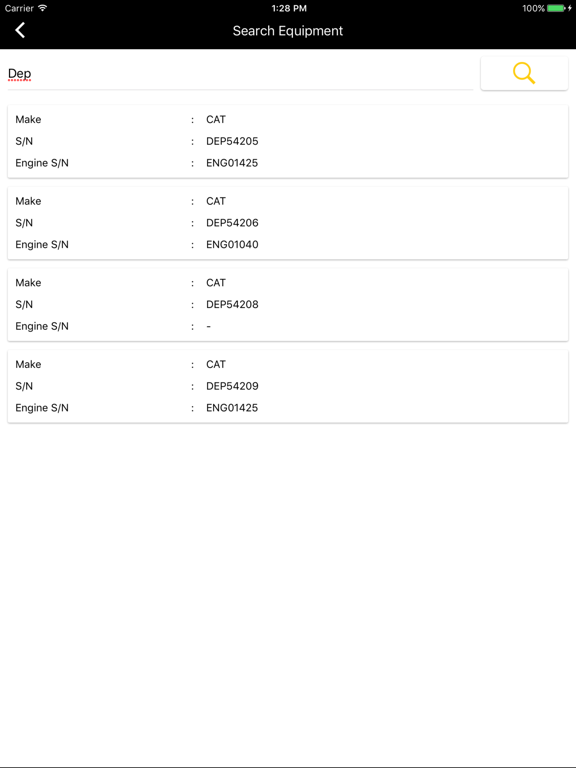This screenshot has height=768, width=576.
Task: Select Make CAT in first card
Action: 216,120
